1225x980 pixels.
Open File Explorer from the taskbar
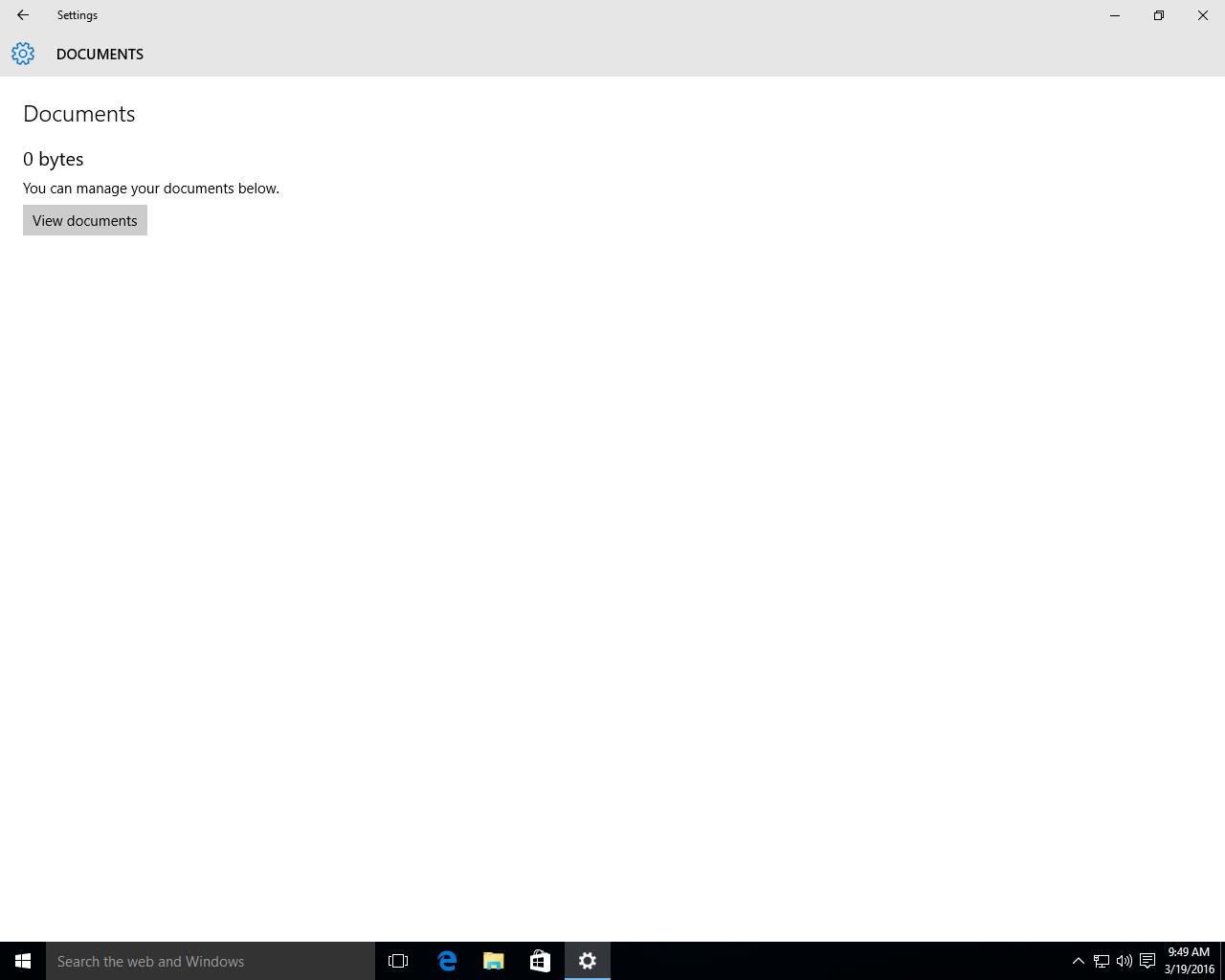coord(494,961)
